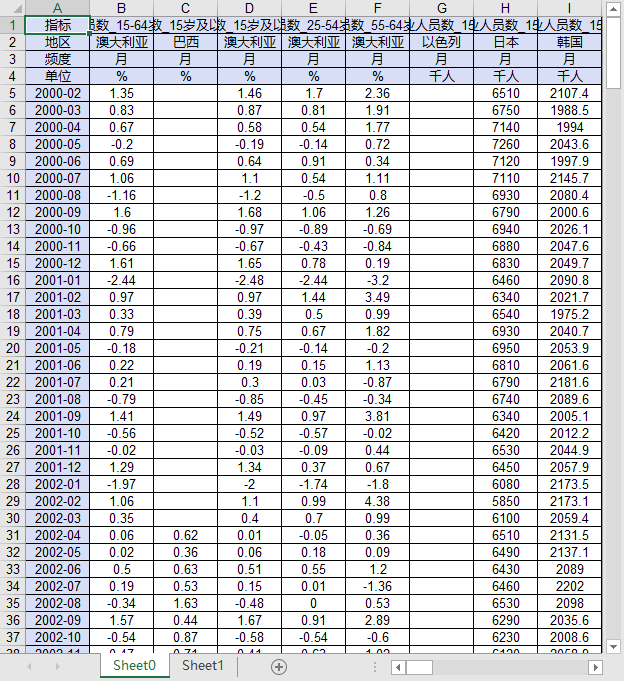Image resolution: width=624 pixels, height=681 pixels.
Task: Click cell H5 with value 6510
Action: (505, 93)
